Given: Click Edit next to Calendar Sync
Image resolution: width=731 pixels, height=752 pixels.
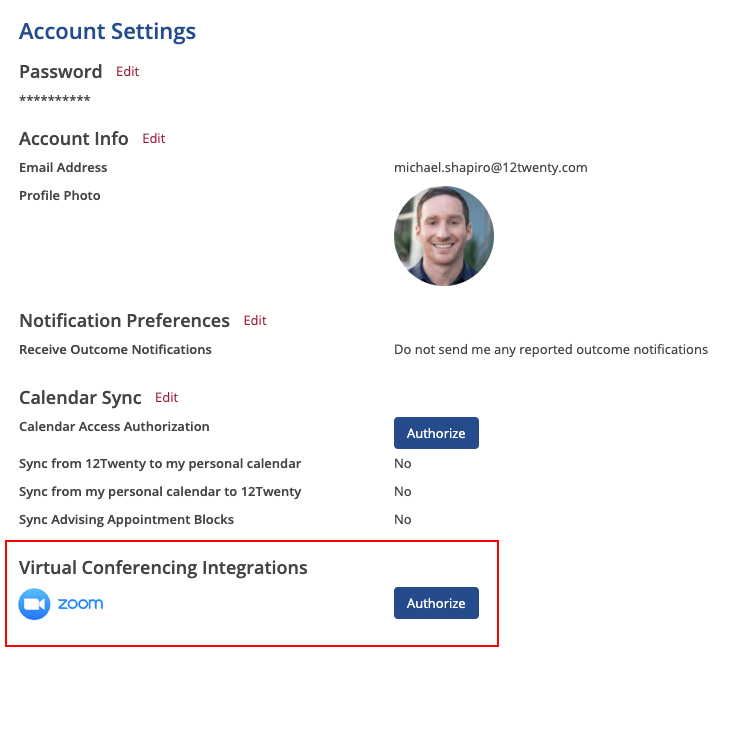Looking at the screenshot, I should click(x=166, y=398).
